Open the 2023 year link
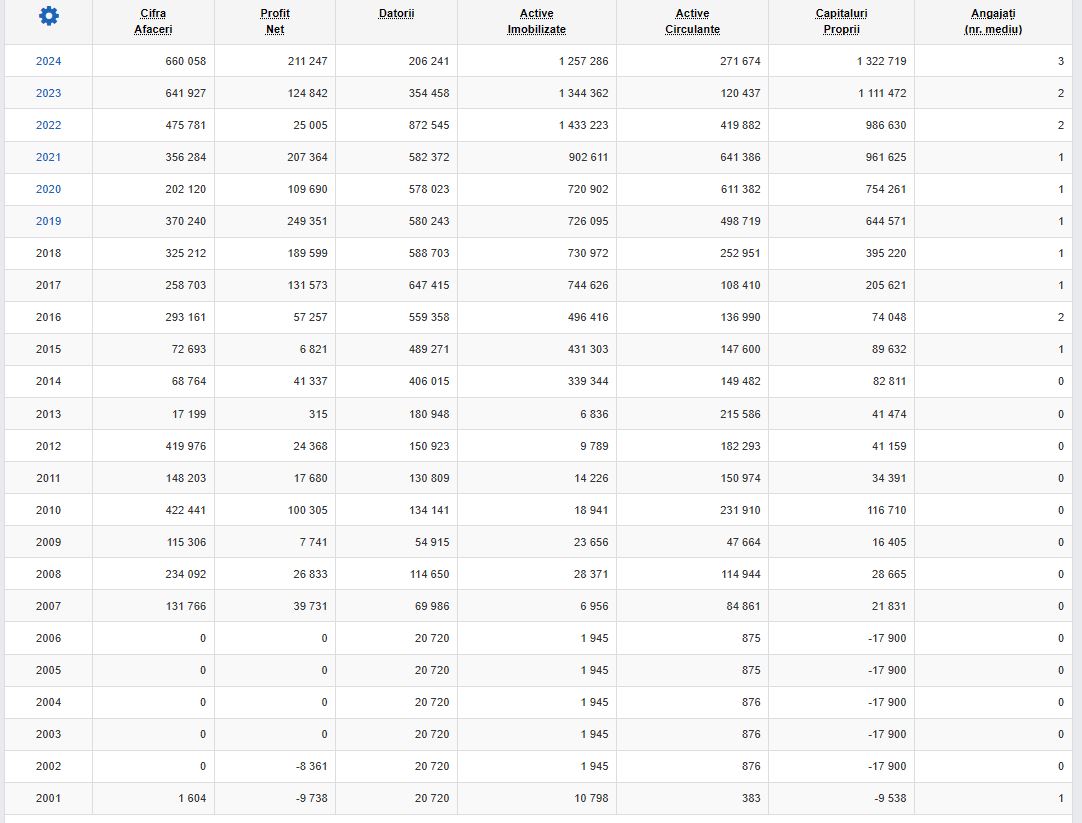 [x=48, y=93]
